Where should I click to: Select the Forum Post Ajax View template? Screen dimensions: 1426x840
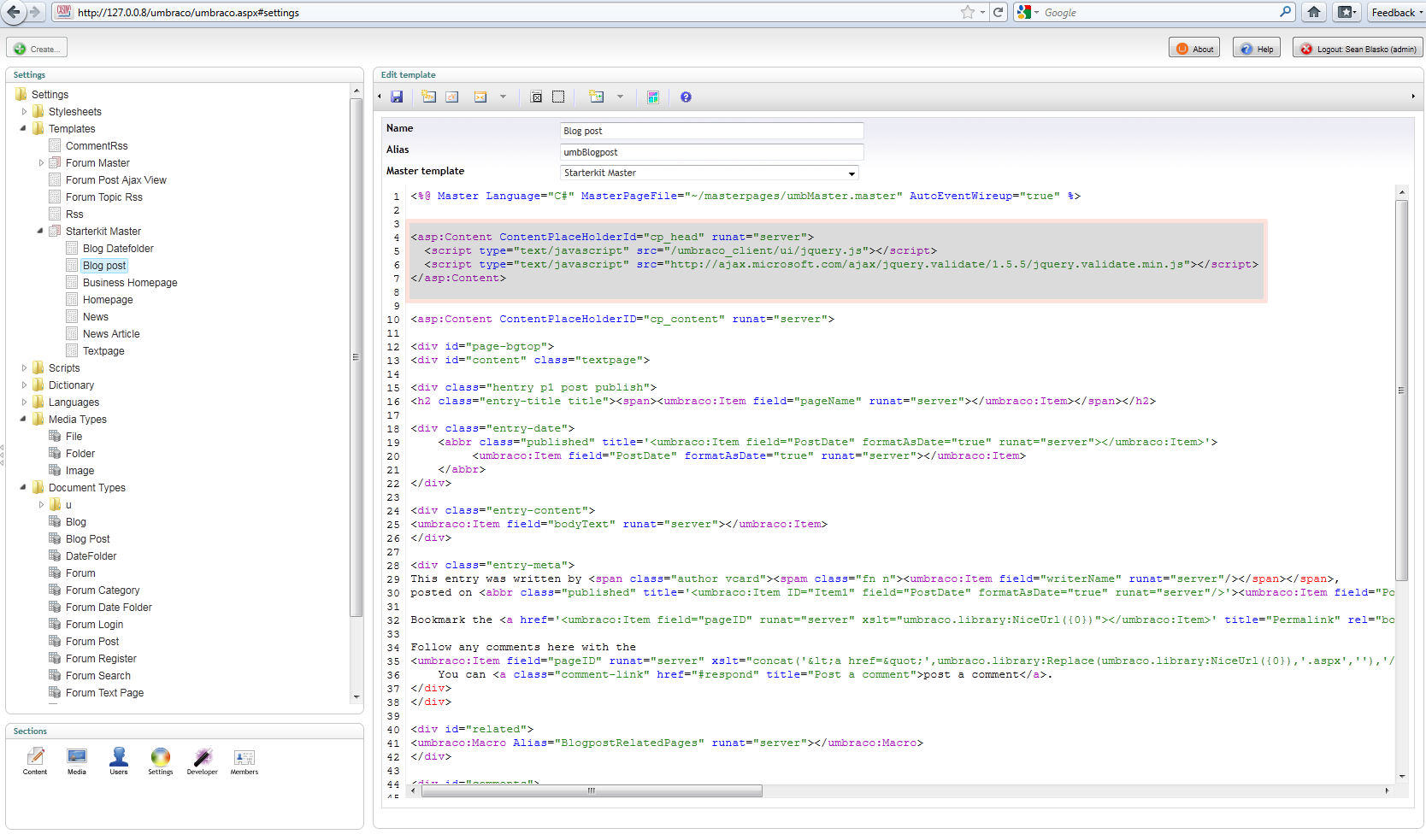click(116, 180)
